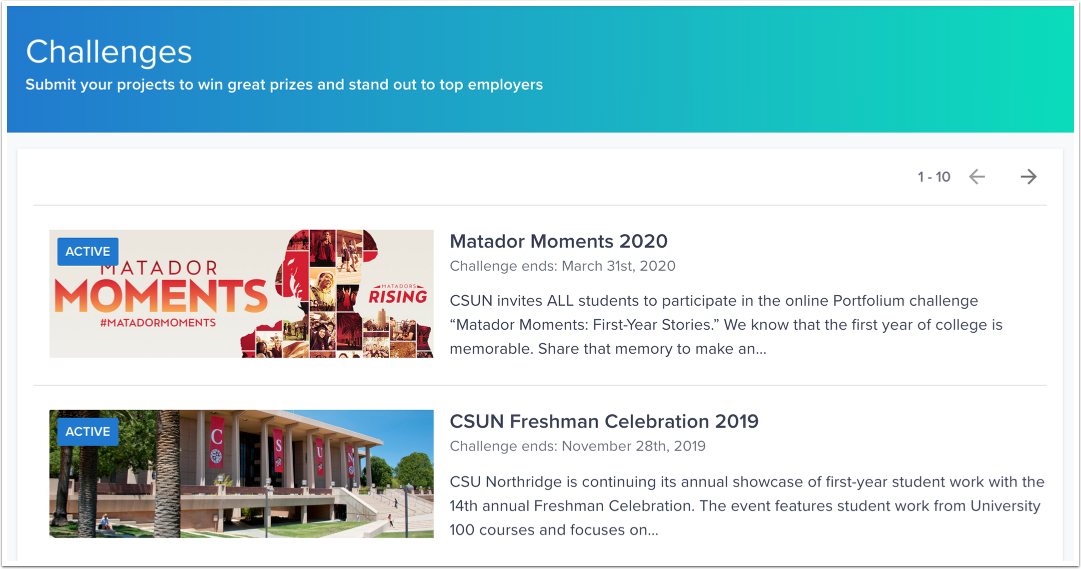The height and width of the screenshot is (569, 1081).
Task: Go to the next page of challenges
Action: click(x=1028, y=177)
